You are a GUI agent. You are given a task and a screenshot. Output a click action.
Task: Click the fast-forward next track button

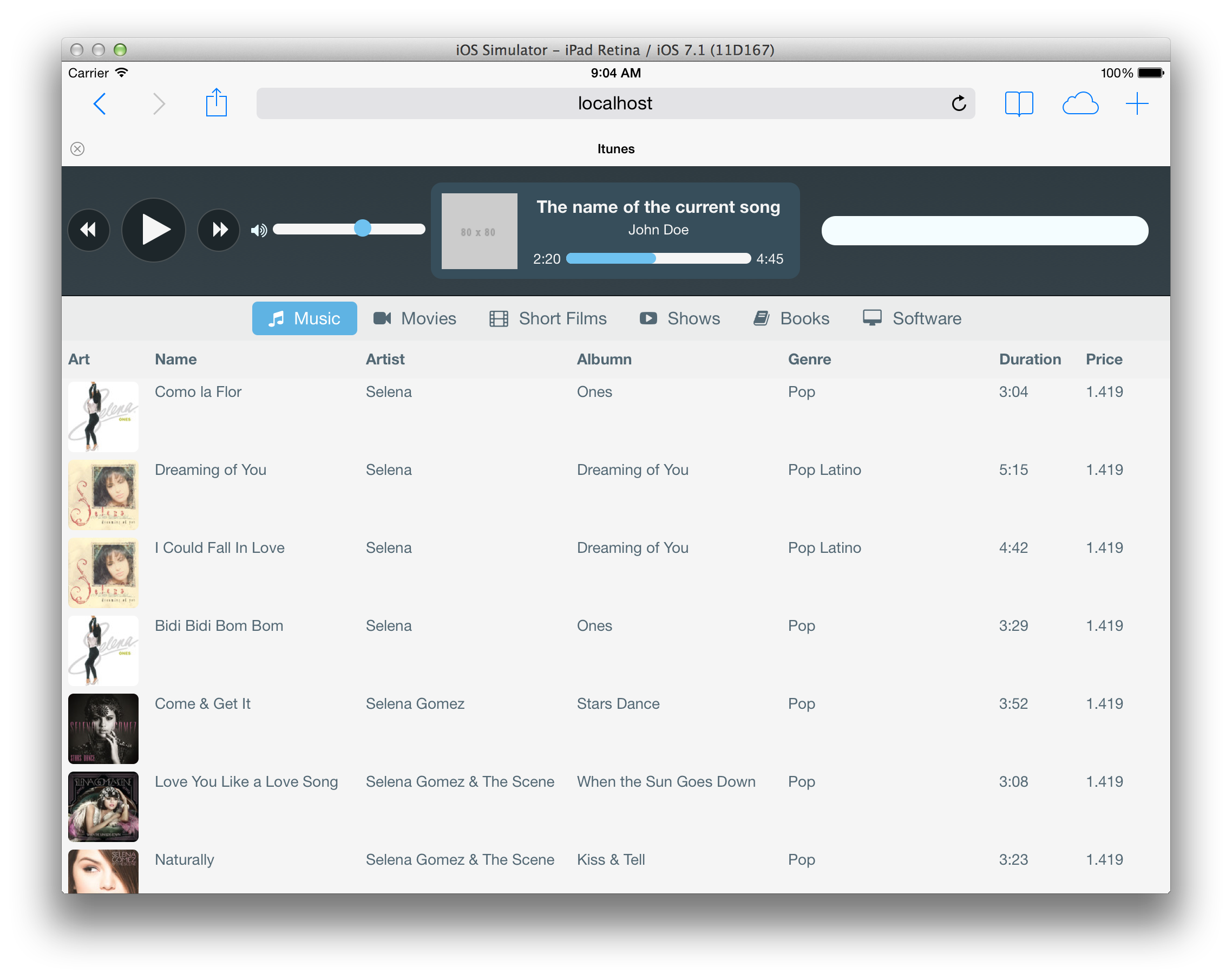[219, 230]
